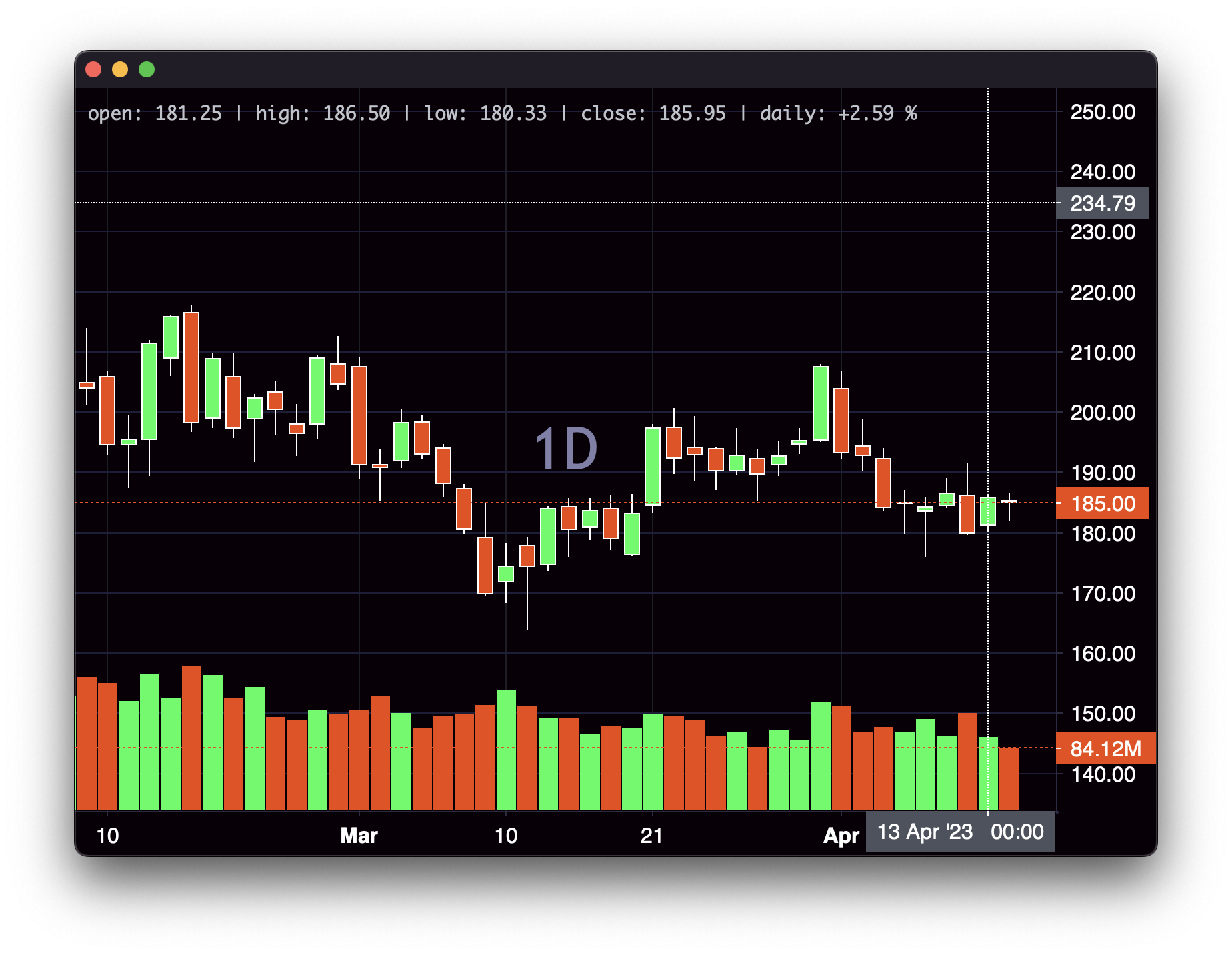Click the tall green candle at 21 March
This screenshot has height=955, width=1232.
(x=652, y=465)
